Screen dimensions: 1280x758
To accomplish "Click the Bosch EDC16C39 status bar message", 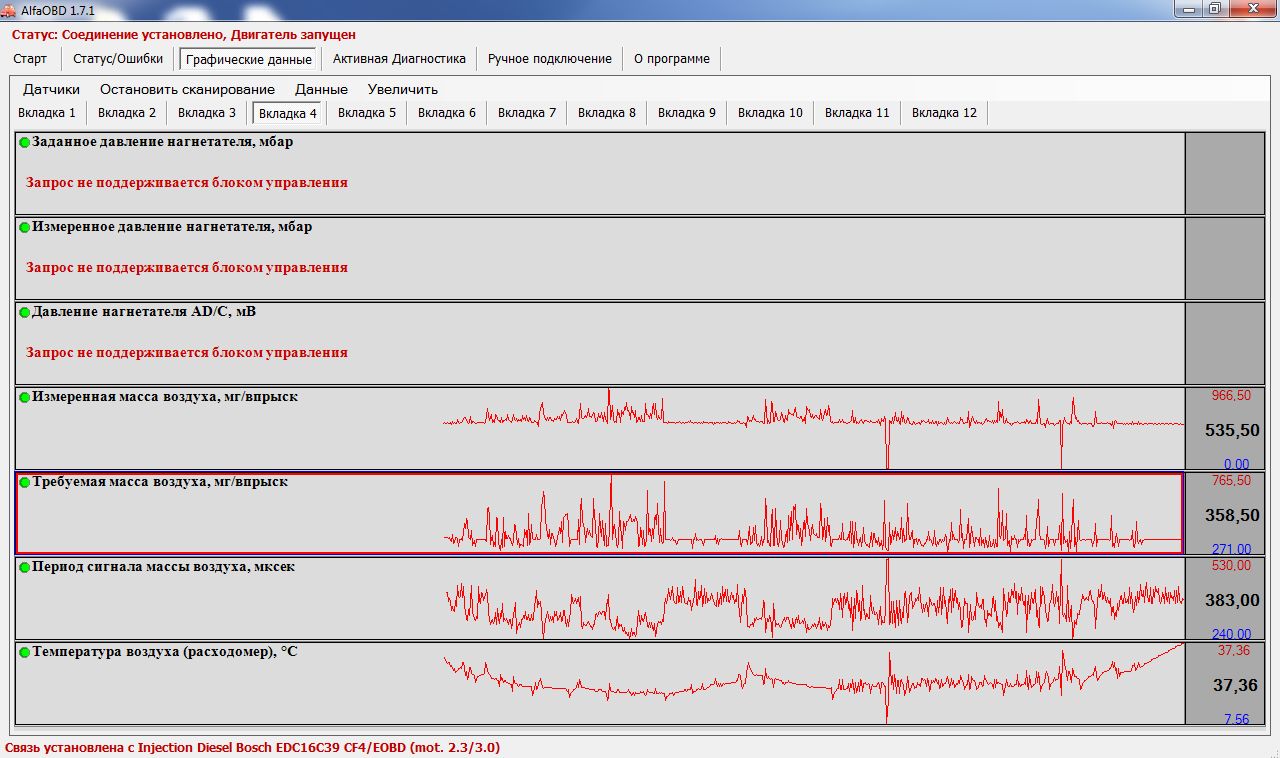I will pos(253,747).
